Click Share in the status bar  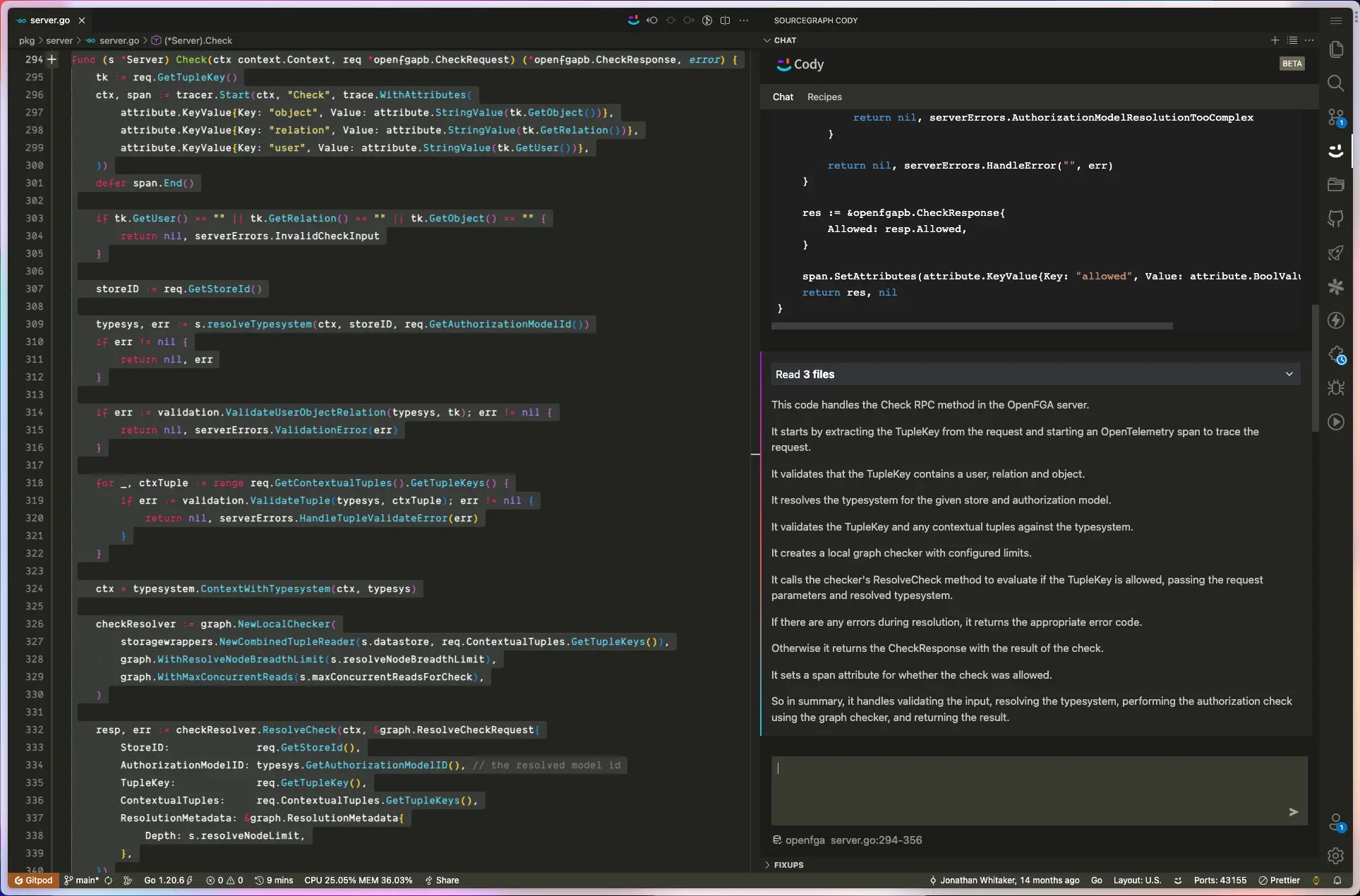click(442, 880)
